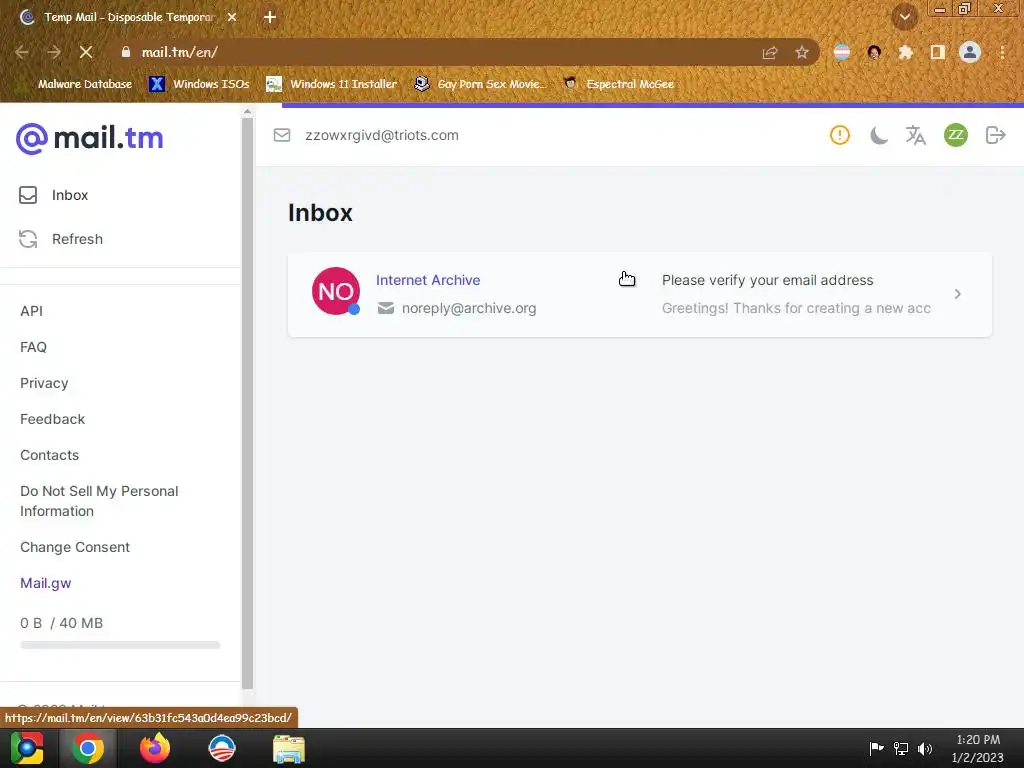Click the address bar URL mail.tm/en/
This screenshot has width=1024, height=768.
[x=180, y=52]
